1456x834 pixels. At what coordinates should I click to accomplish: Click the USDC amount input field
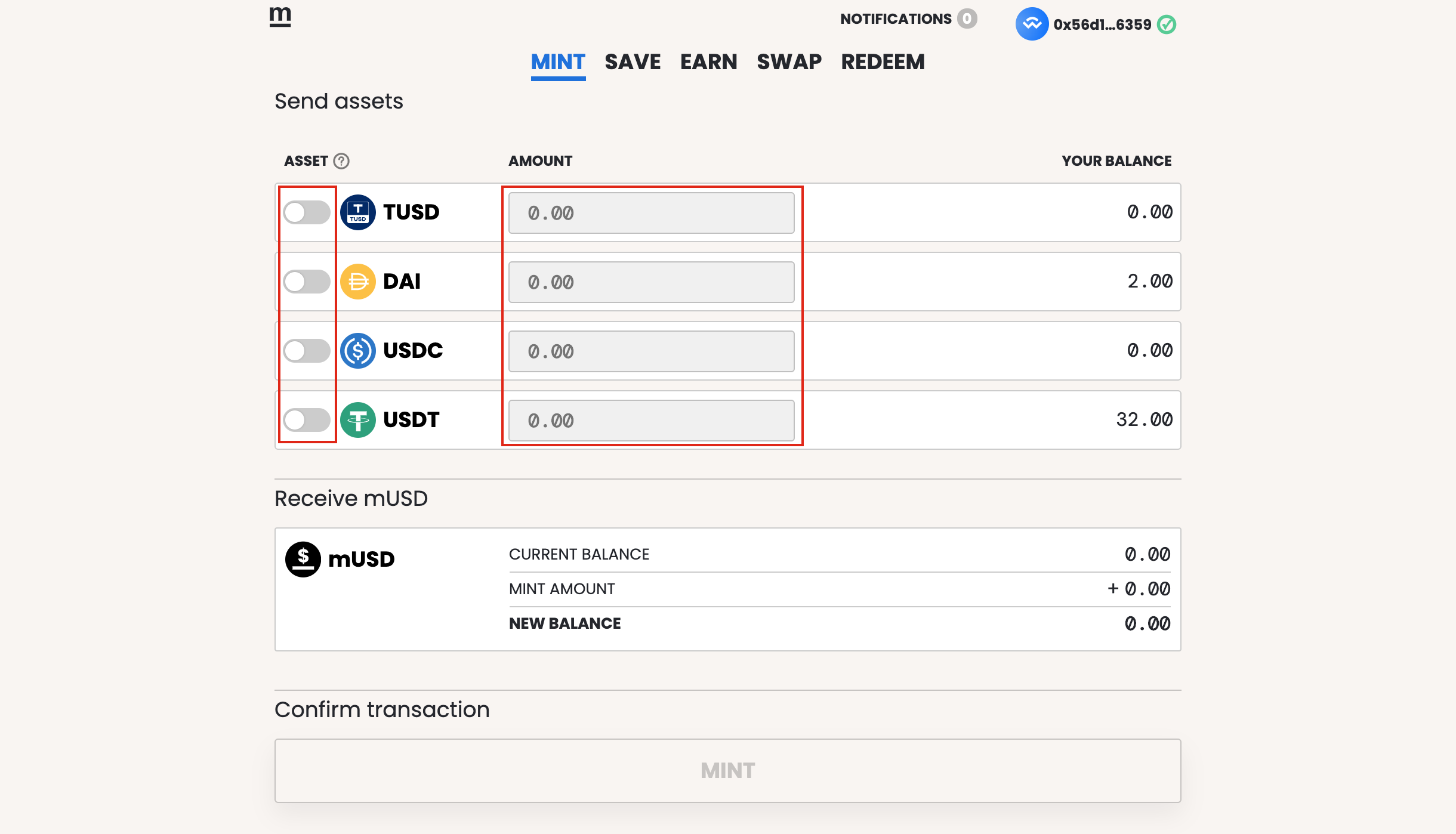[x=652, y=351]
